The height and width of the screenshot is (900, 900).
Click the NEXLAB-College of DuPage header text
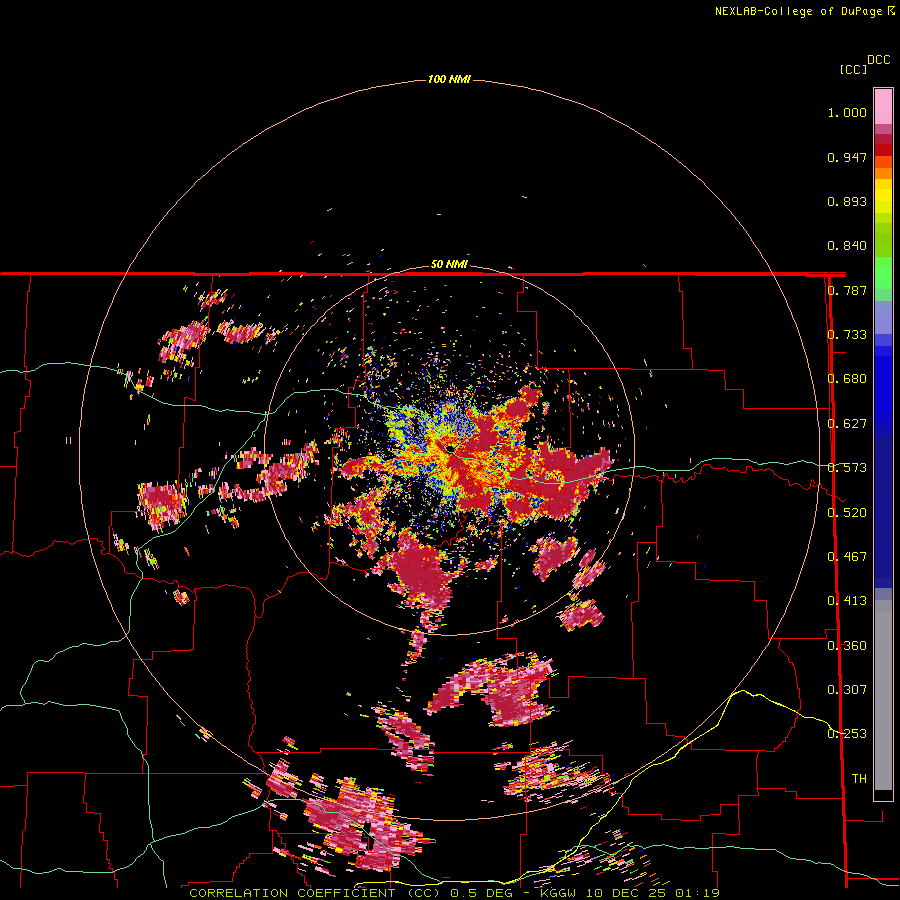(x=798, y=11)
